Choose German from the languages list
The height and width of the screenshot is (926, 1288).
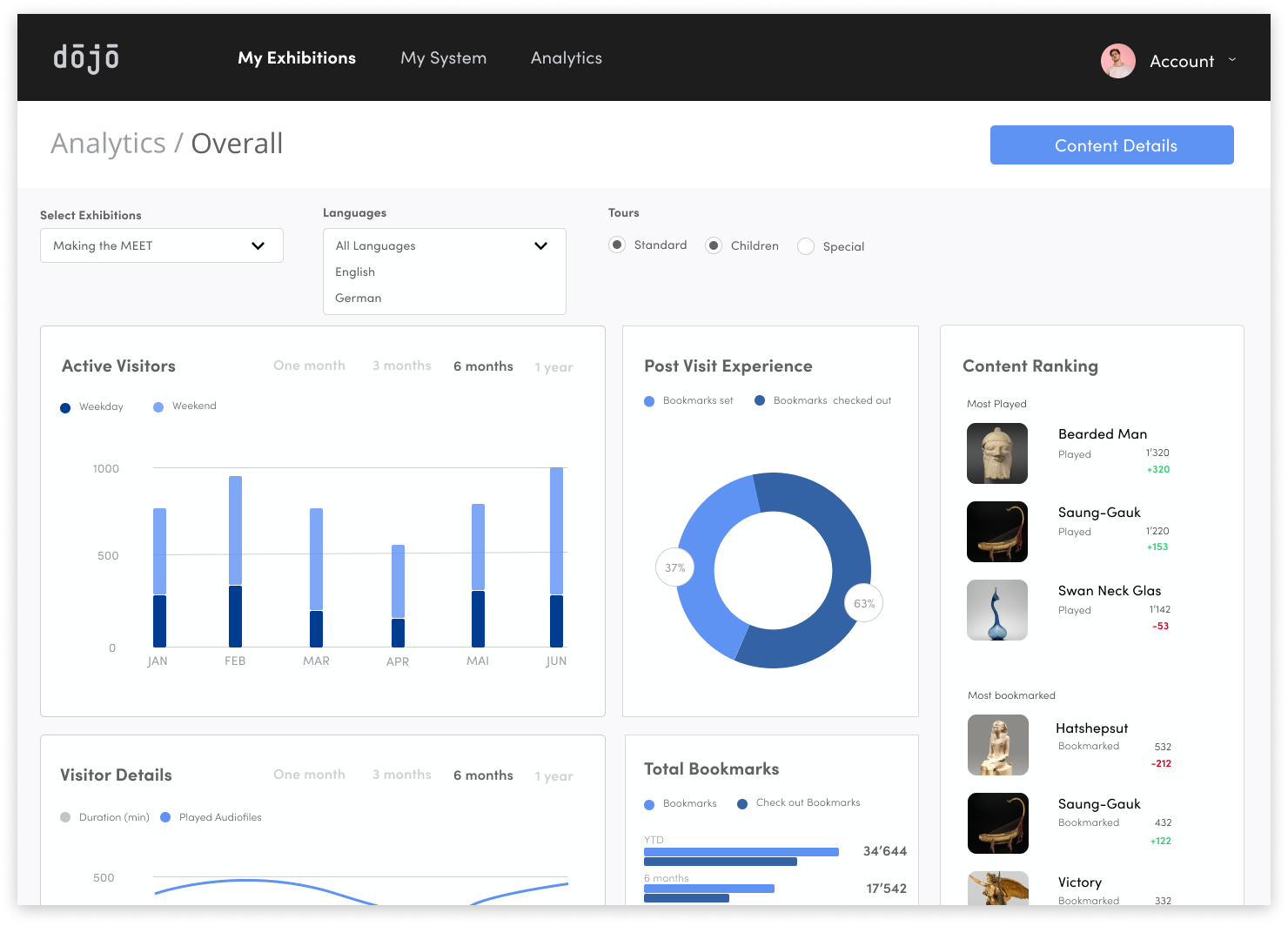tap(359, 298)
